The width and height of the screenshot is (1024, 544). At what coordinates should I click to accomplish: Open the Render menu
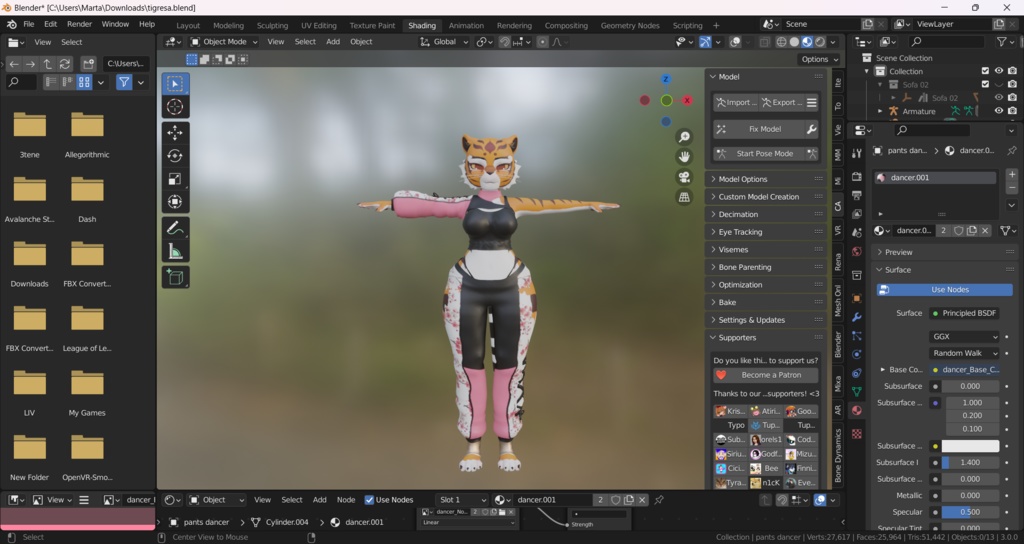(79, 24)
